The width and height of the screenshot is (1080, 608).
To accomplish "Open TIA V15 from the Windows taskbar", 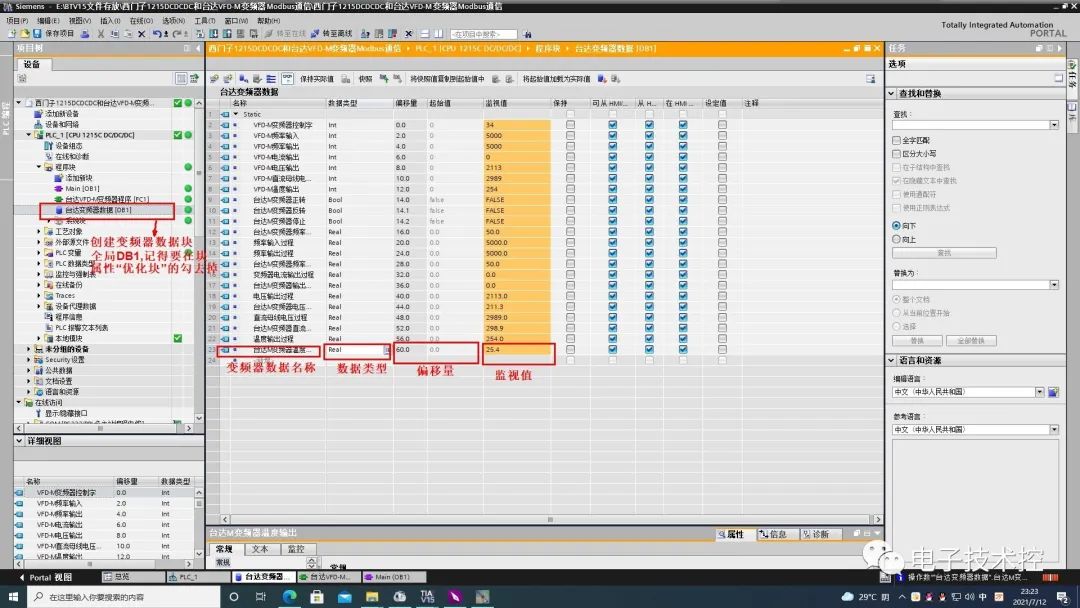I will tap(427, 596).
